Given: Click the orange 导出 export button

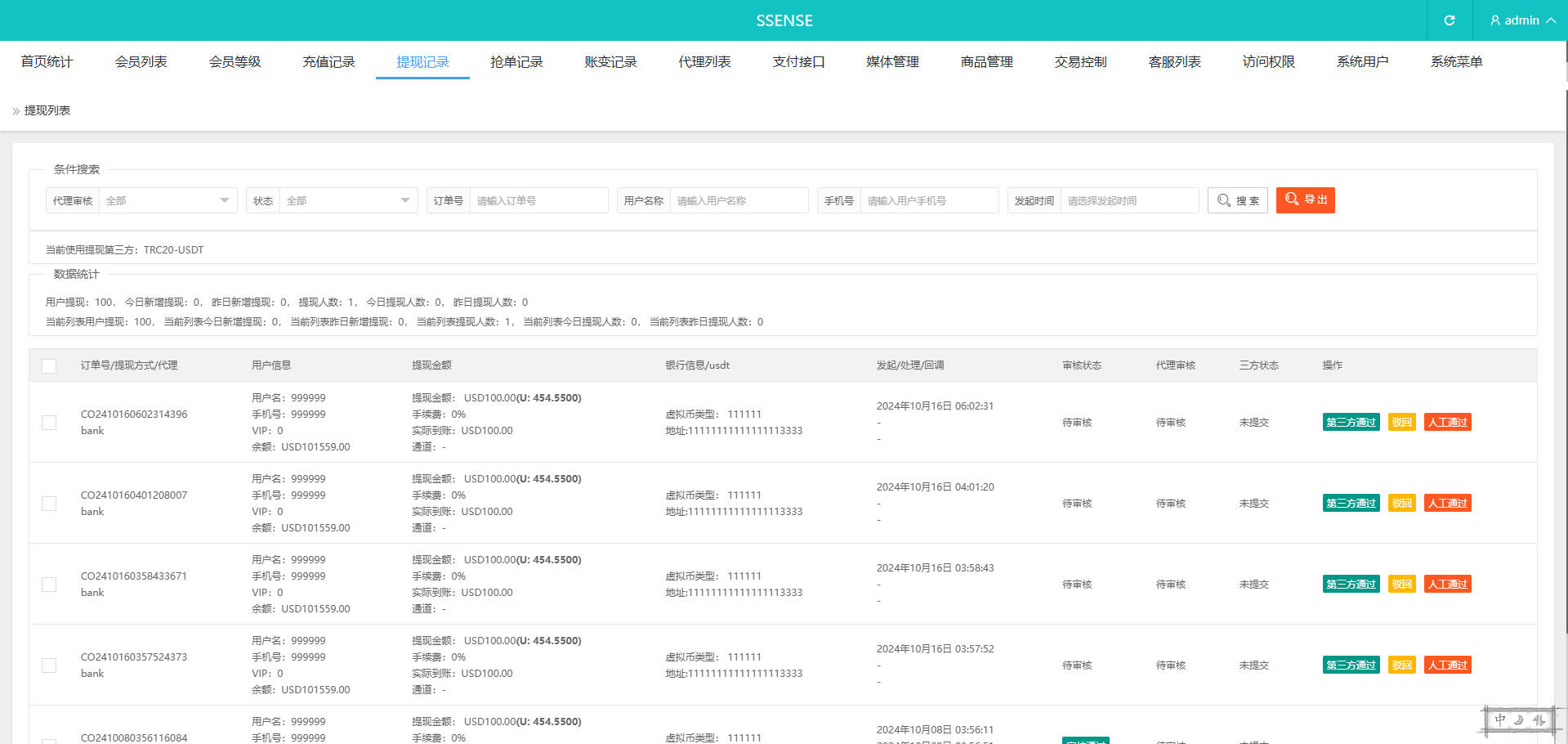Looking at the screenshot, I should [x=1306, y=199].
